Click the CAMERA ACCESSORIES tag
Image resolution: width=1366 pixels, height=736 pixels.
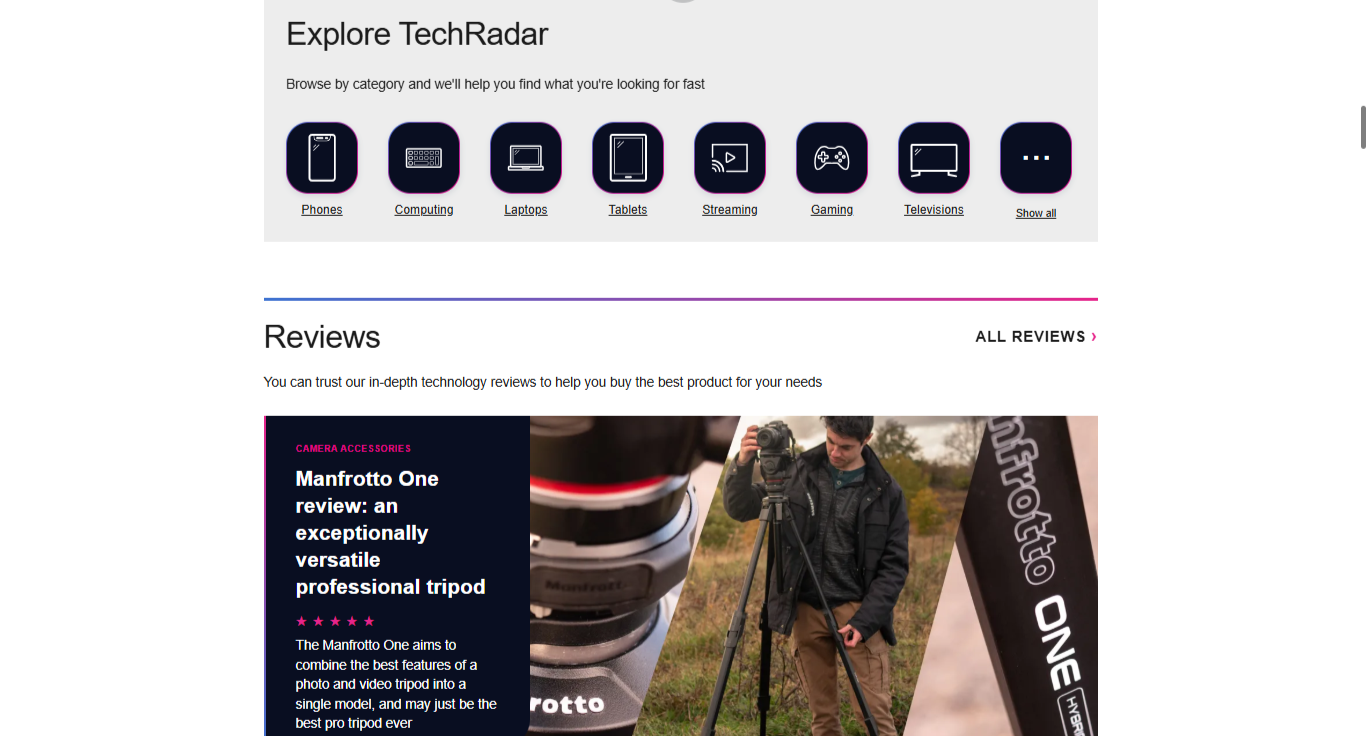tap(353, 447)
